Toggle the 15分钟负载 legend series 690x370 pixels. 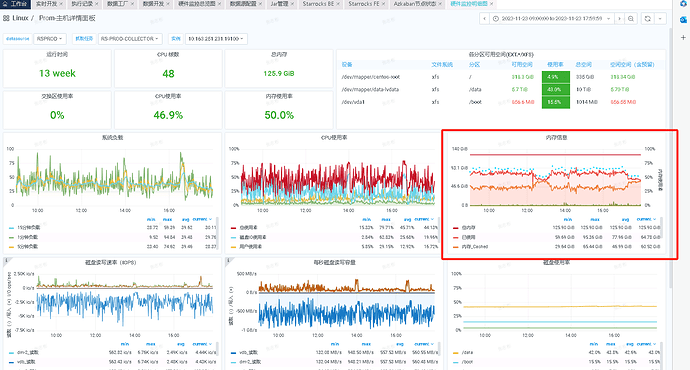tap(29, 228)
